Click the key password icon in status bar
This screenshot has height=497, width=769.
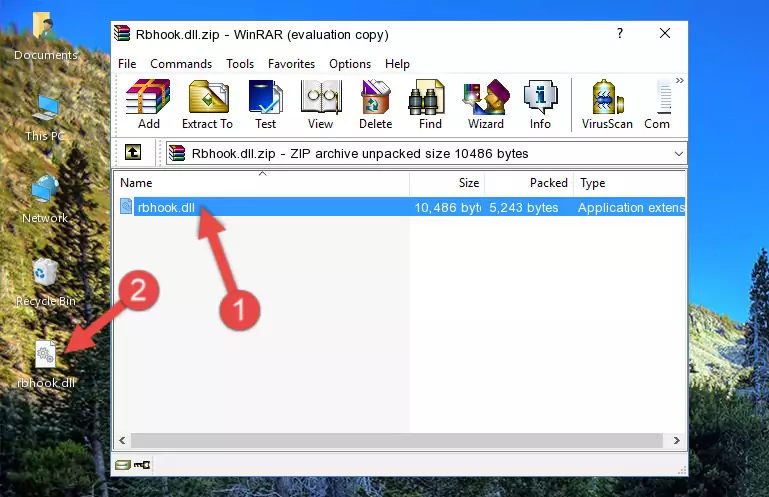142,464
